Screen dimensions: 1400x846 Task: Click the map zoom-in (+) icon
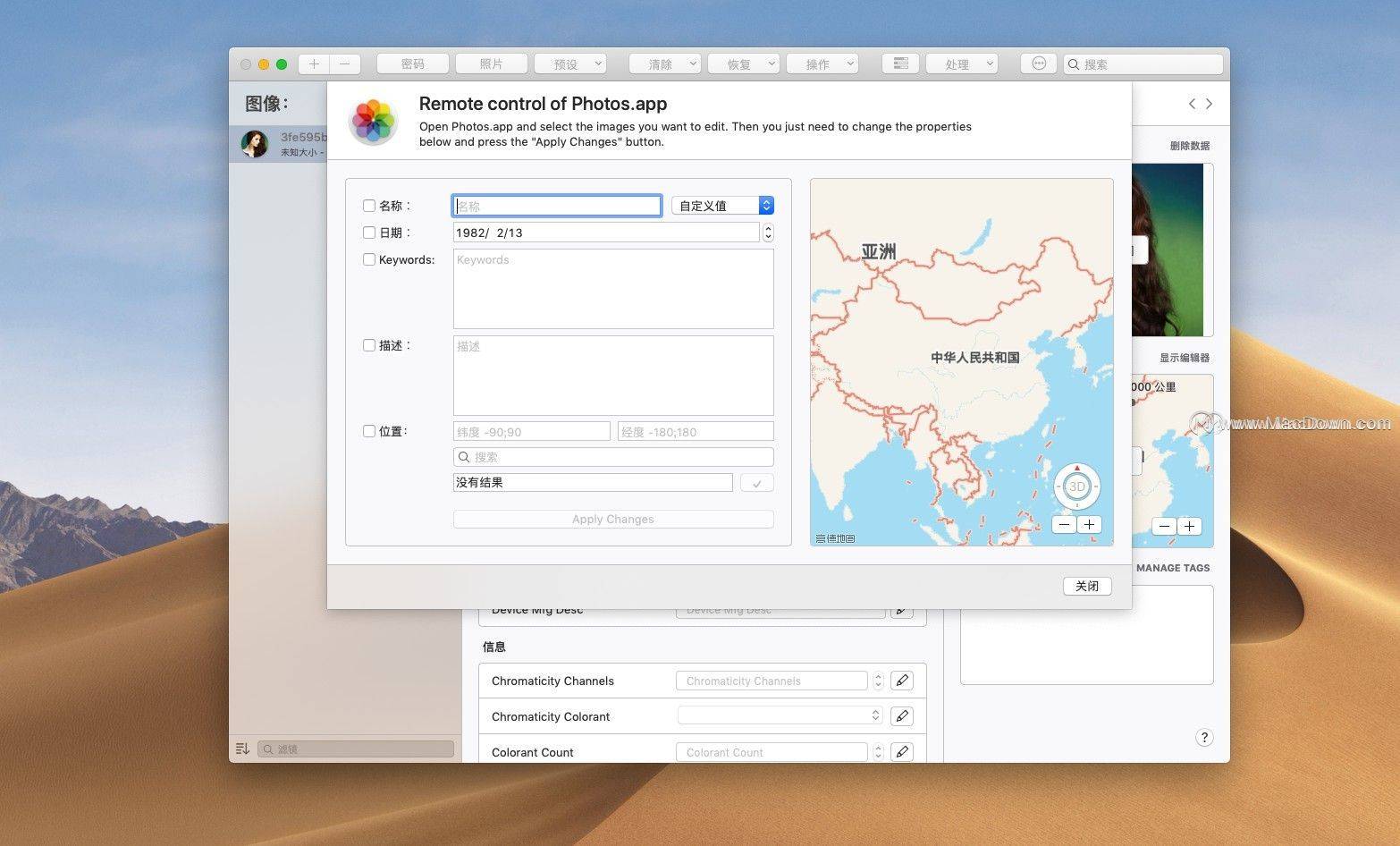pyautogui.click(x=1089, y=524)
